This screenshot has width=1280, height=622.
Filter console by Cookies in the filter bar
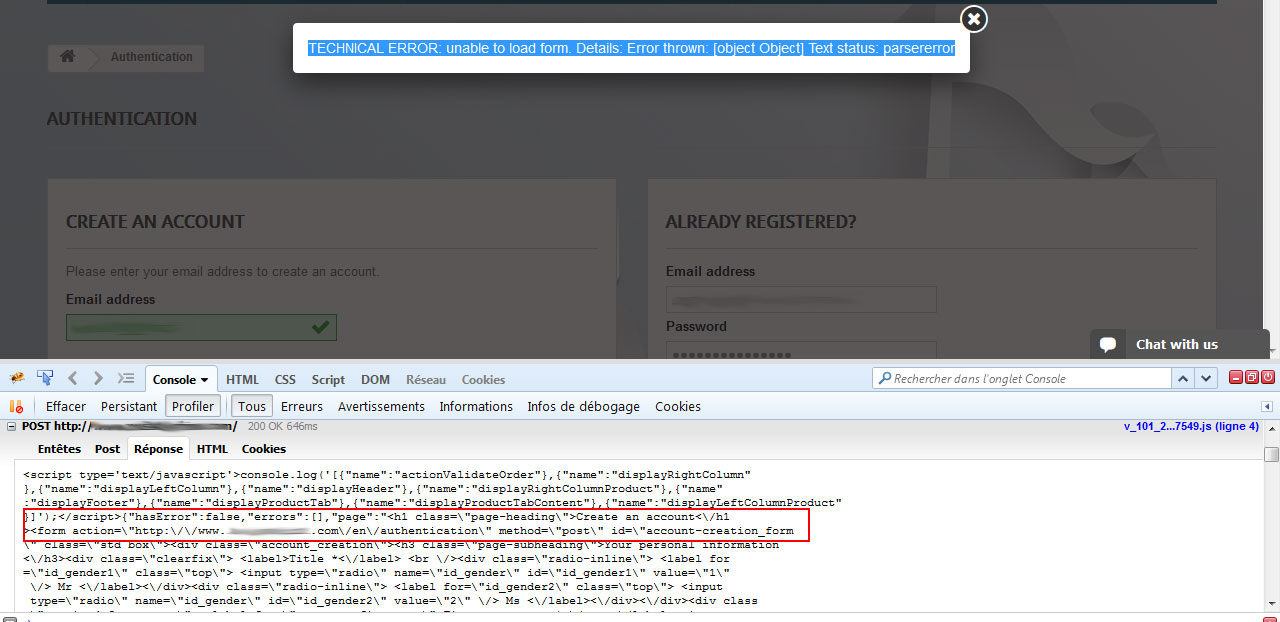[678, 406]
